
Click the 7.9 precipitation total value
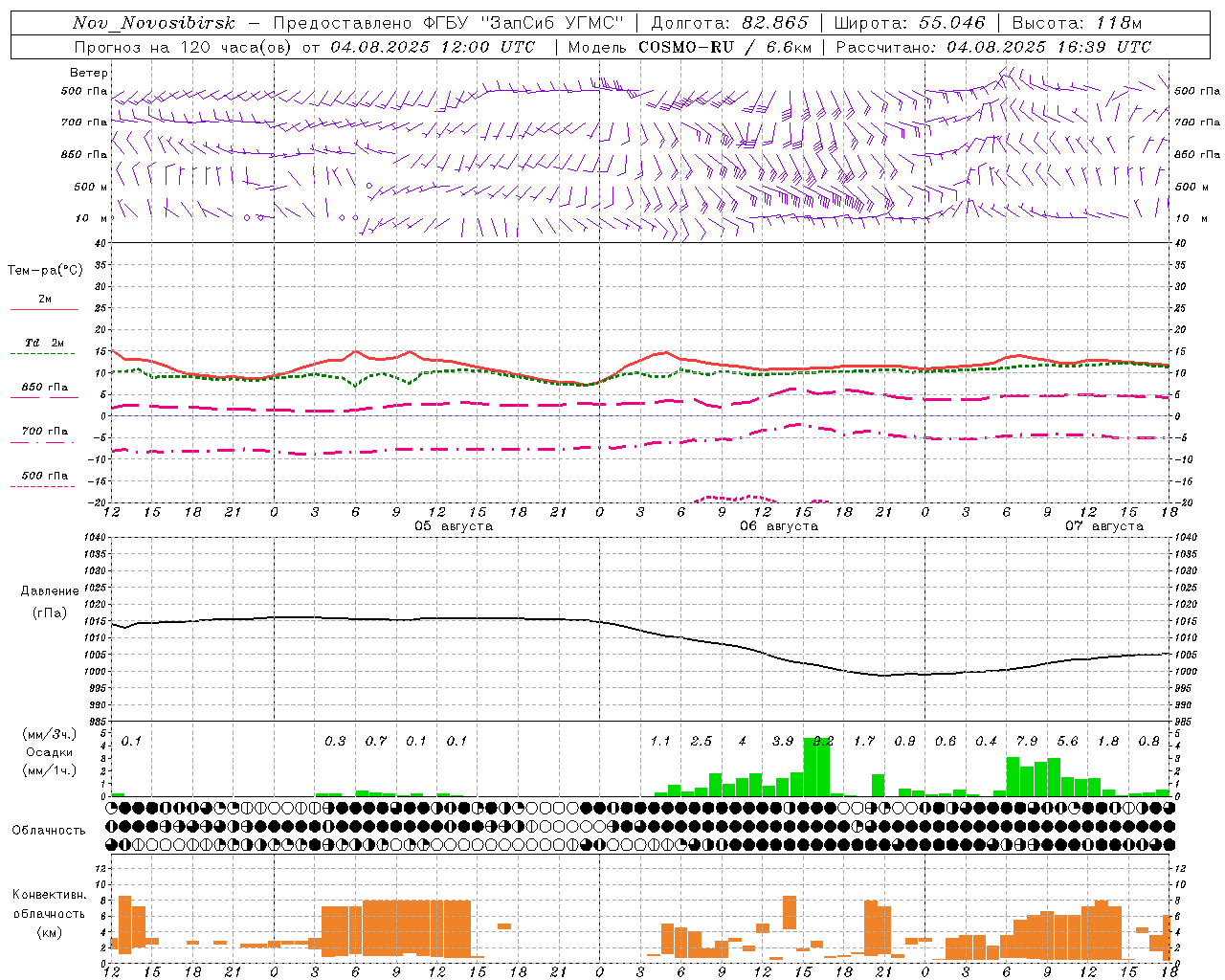point(1027,742)
